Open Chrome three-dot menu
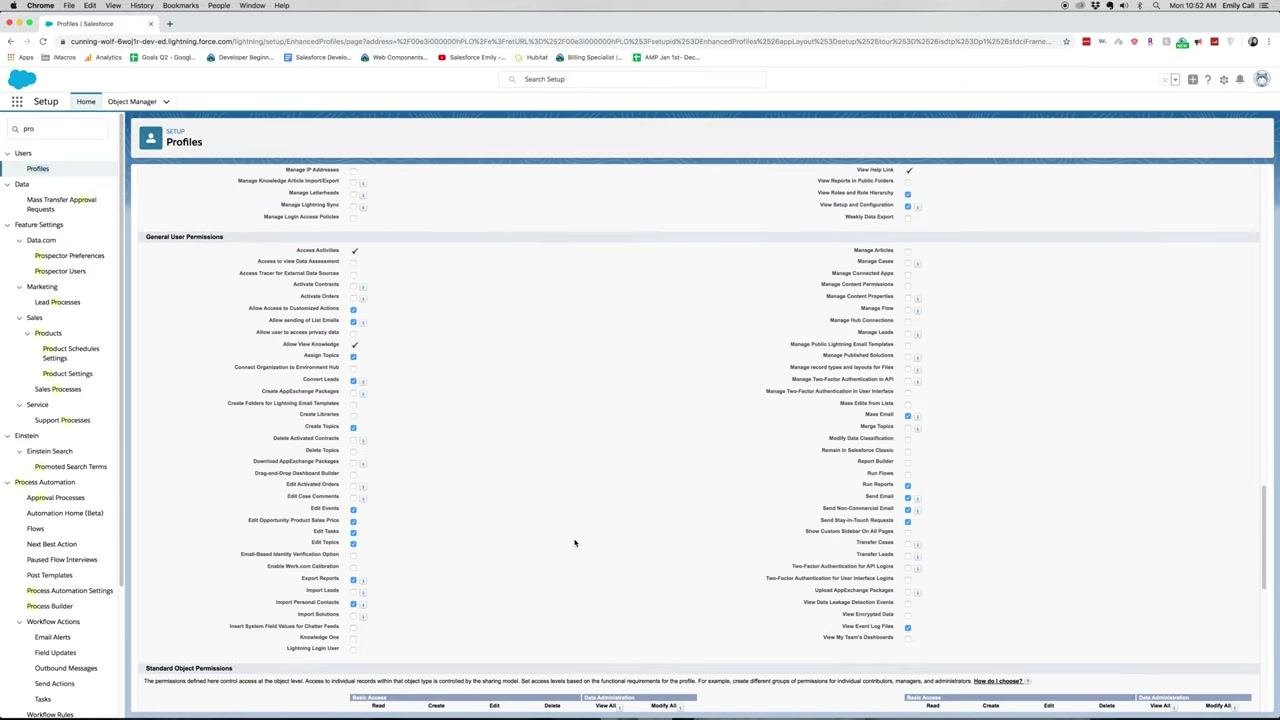The height and width of the screenshot is (720, 1280). tap(1269, 41)
